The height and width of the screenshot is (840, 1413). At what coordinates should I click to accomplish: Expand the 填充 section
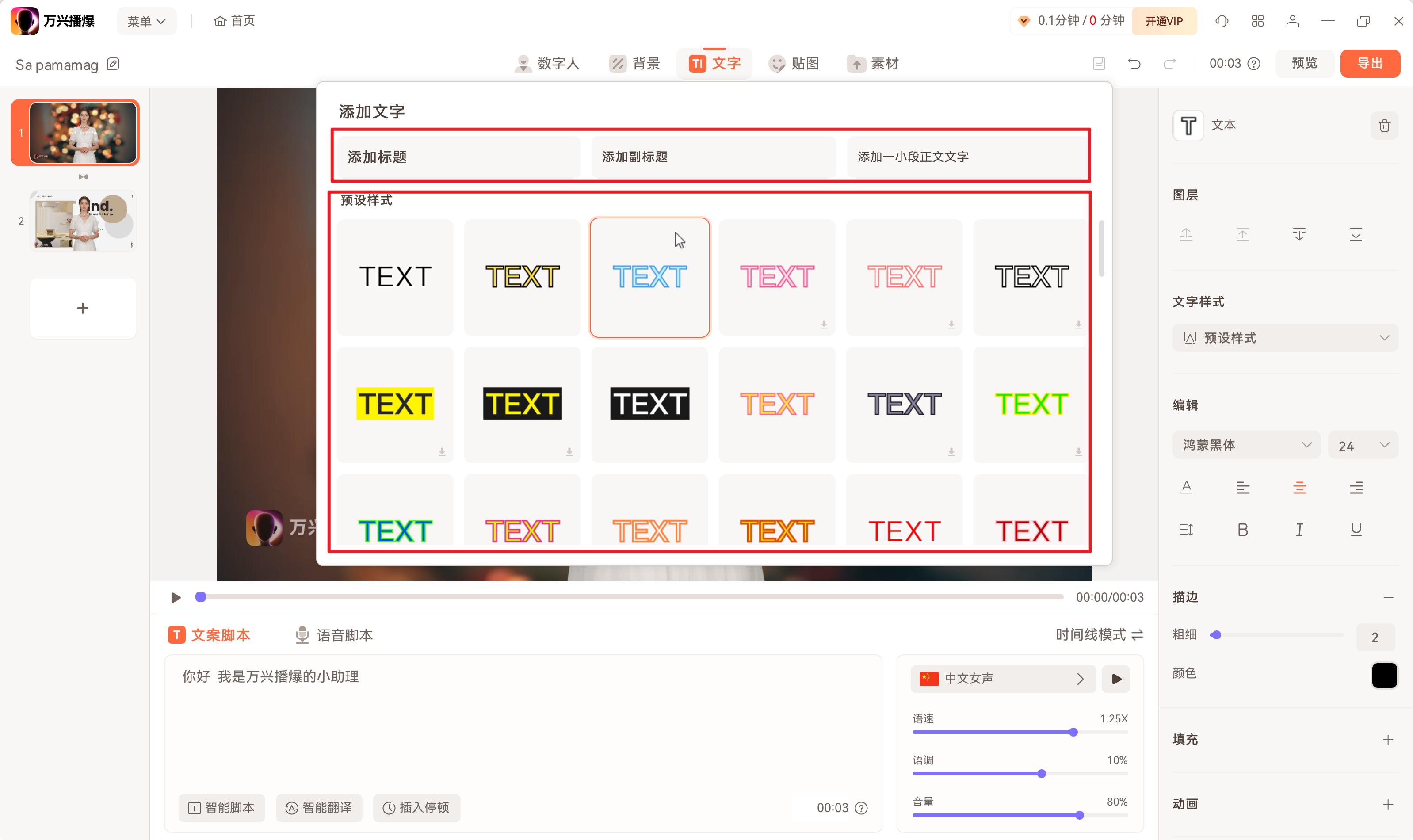point(1387,740)
